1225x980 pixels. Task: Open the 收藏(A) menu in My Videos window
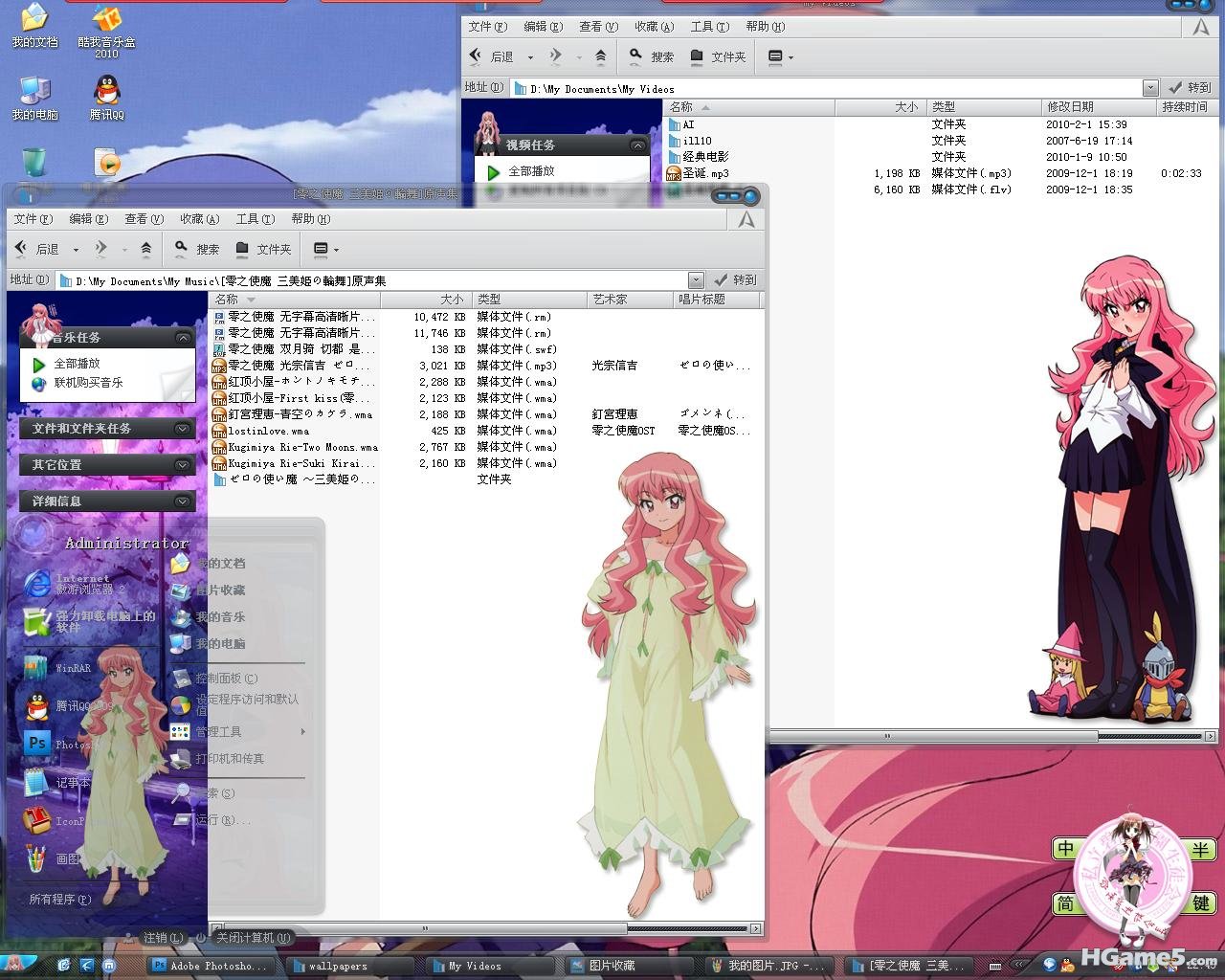click(654, 27)
